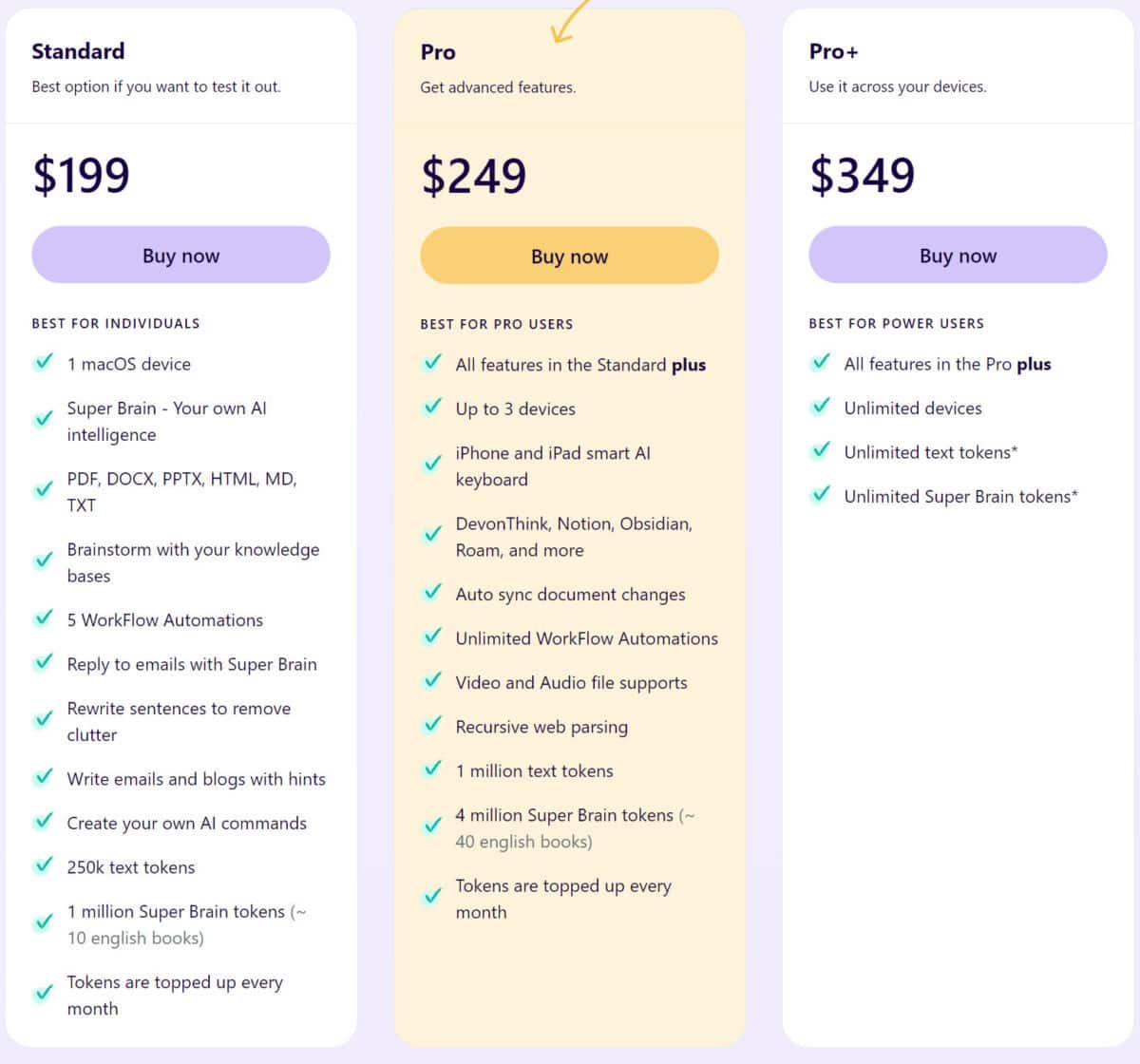Click checkmark beside Up to 3 devices
Image resolution: width=1140 pixels, height=1064 pixels.
432,407
